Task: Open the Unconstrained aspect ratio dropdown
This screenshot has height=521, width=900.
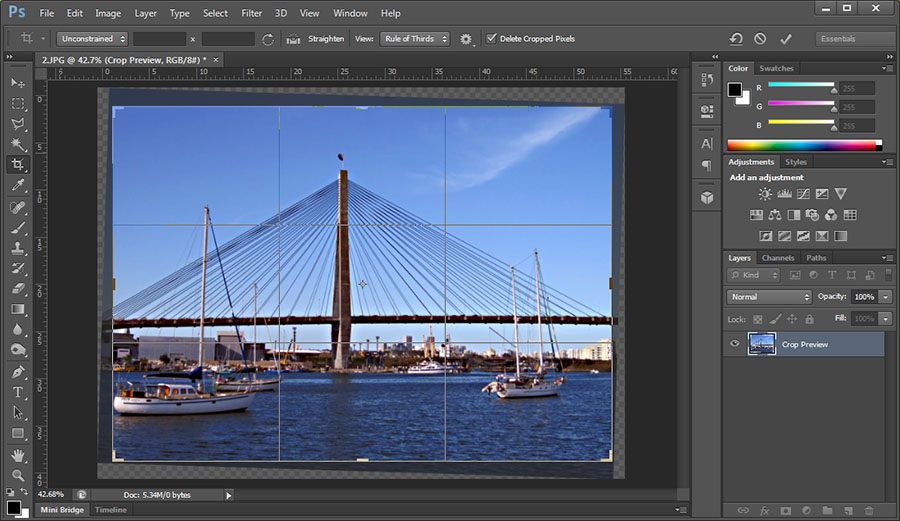Action: pos(92,39)
